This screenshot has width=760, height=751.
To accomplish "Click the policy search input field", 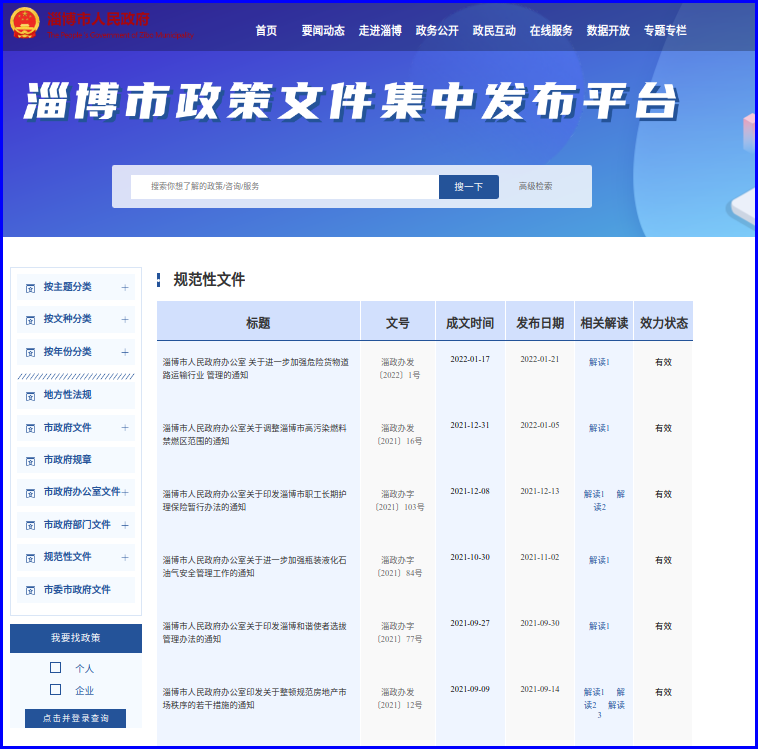I will tap(284, 187).
